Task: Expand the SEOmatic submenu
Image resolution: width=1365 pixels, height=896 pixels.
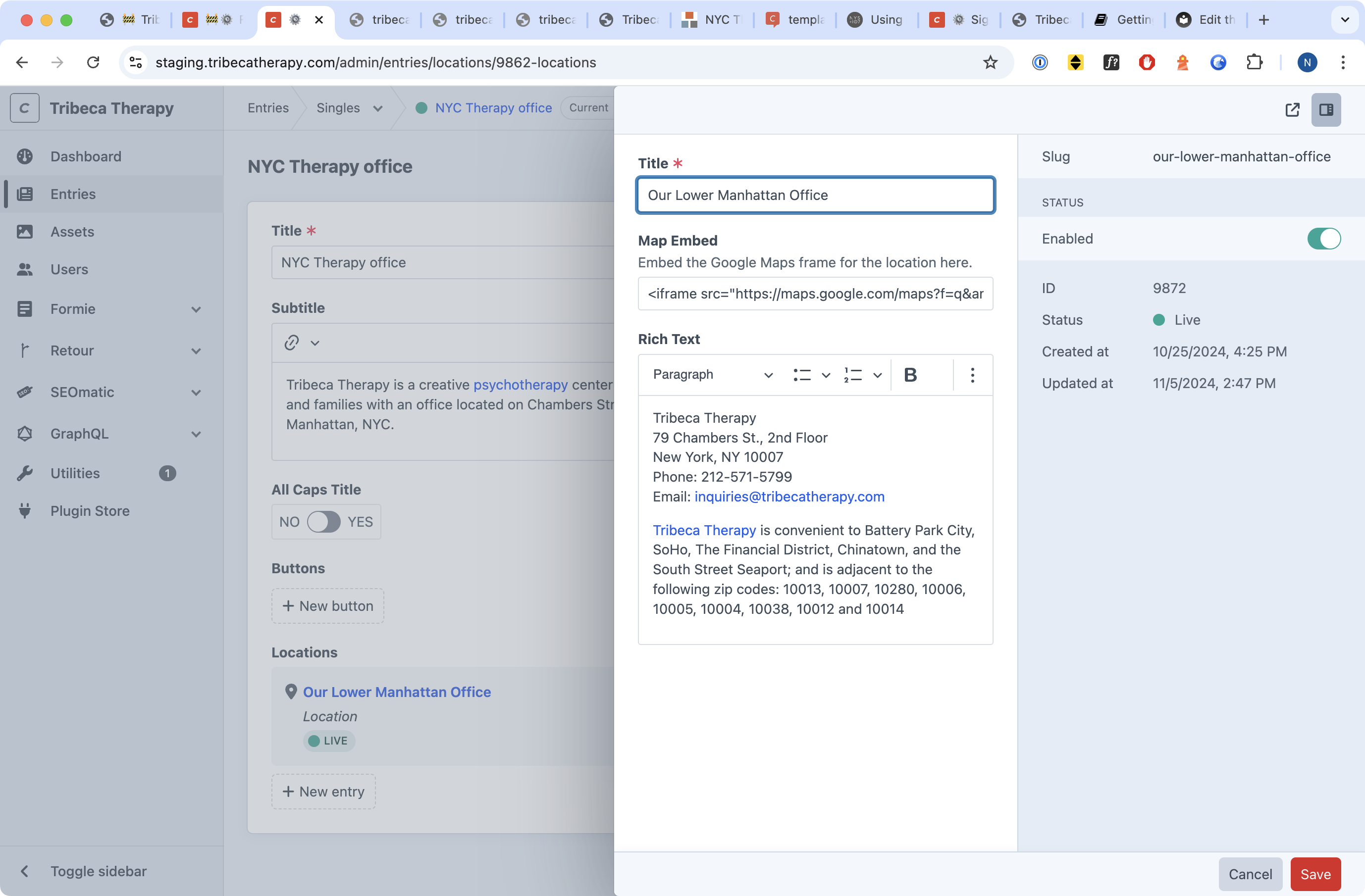Action: pyautogui.click(x=196, y=393)
